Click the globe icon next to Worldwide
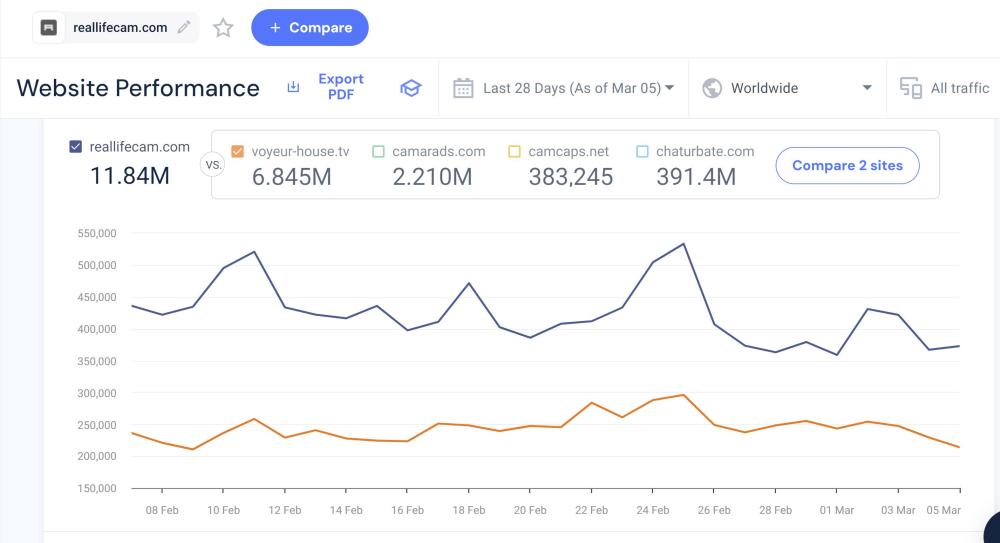Screen dimensions: 1000x543 [712, 88]
